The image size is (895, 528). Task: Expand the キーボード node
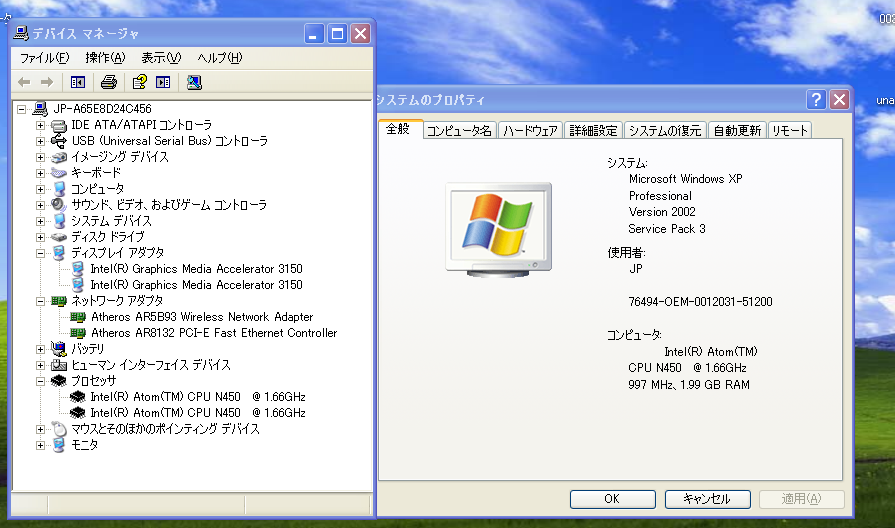[x=41, y=173]
